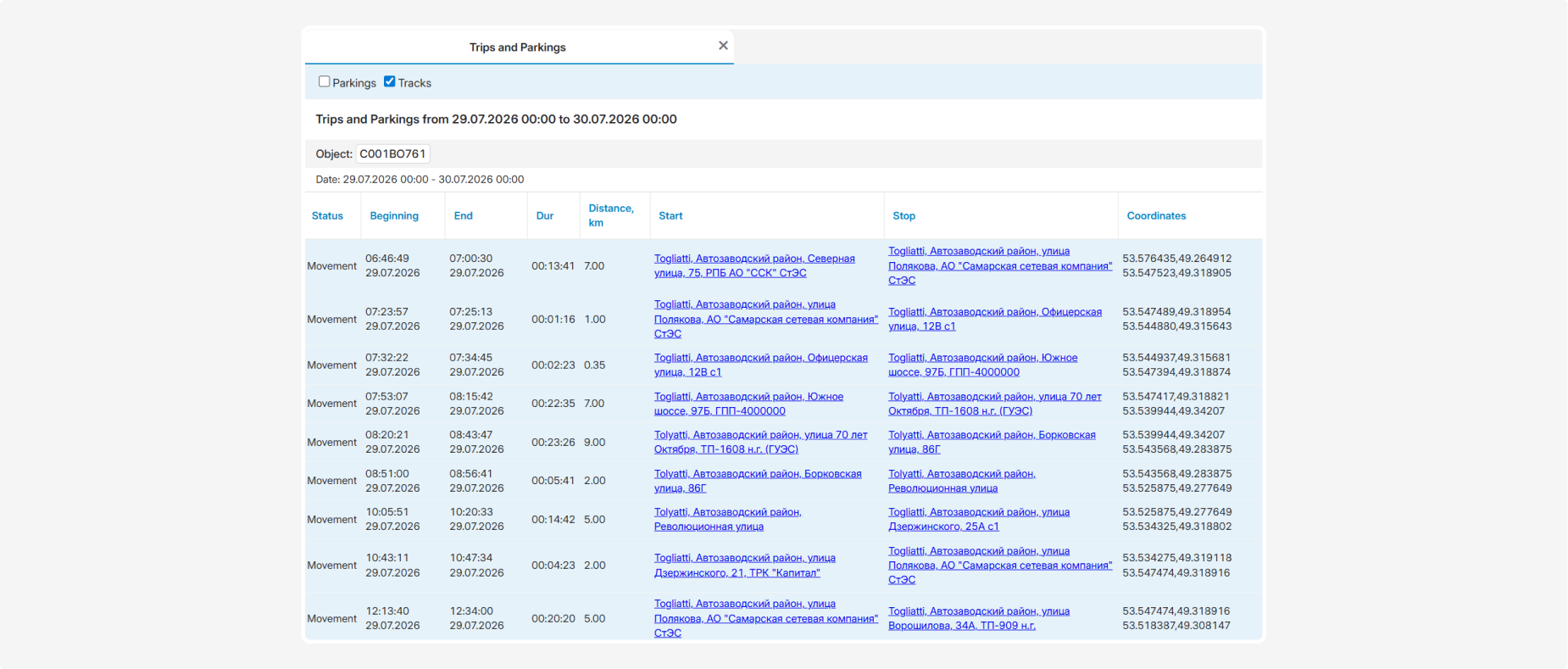The width and height of the screenshot is (1568, 669).
Task: Open stop link улица Дзержинского, 25А с1
Action: pos(979,519)
